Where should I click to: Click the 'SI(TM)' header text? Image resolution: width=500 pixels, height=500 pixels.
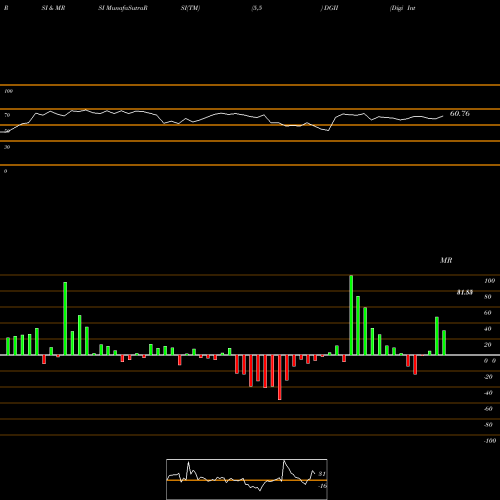[190, 8]
